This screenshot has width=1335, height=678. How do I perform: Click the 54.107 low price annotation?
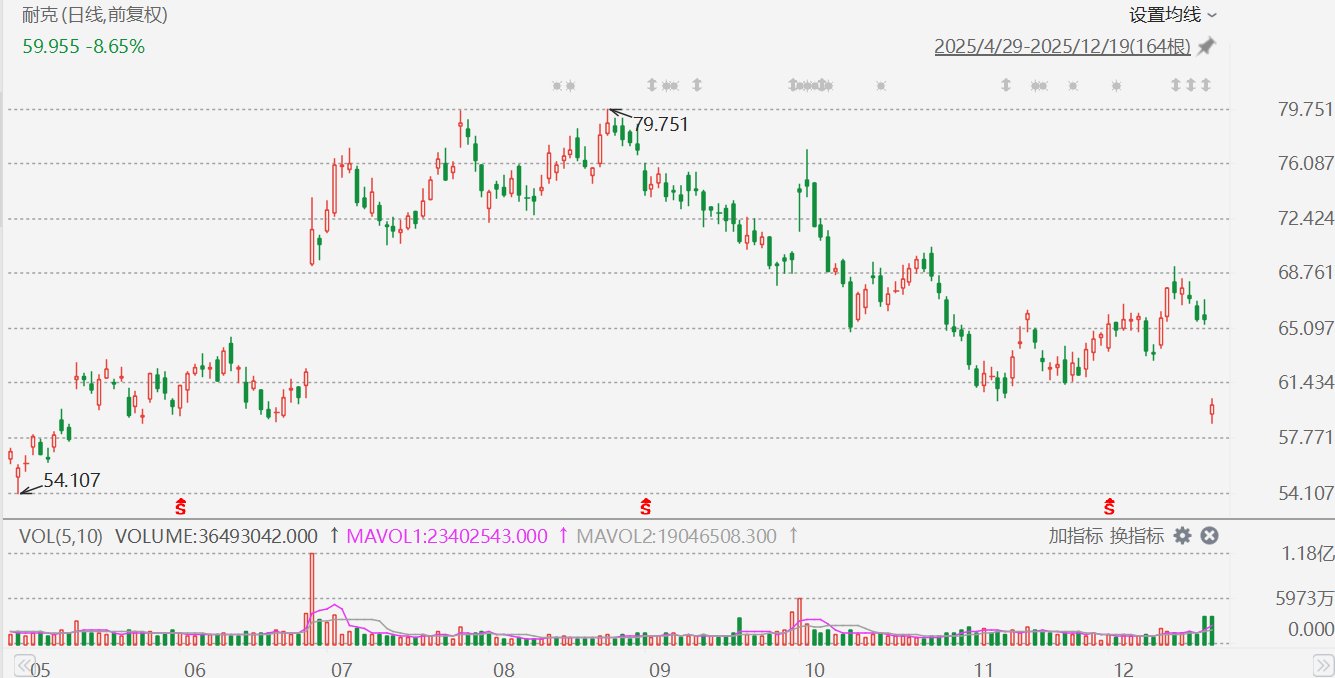(72, 480)
